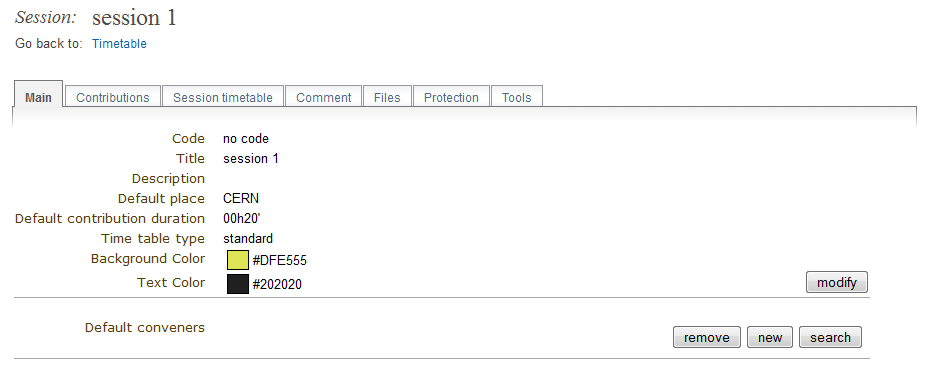Click the yellow Background Color swatch
Viewport: 930px width, 387px height.
click(x=238, y=260)
